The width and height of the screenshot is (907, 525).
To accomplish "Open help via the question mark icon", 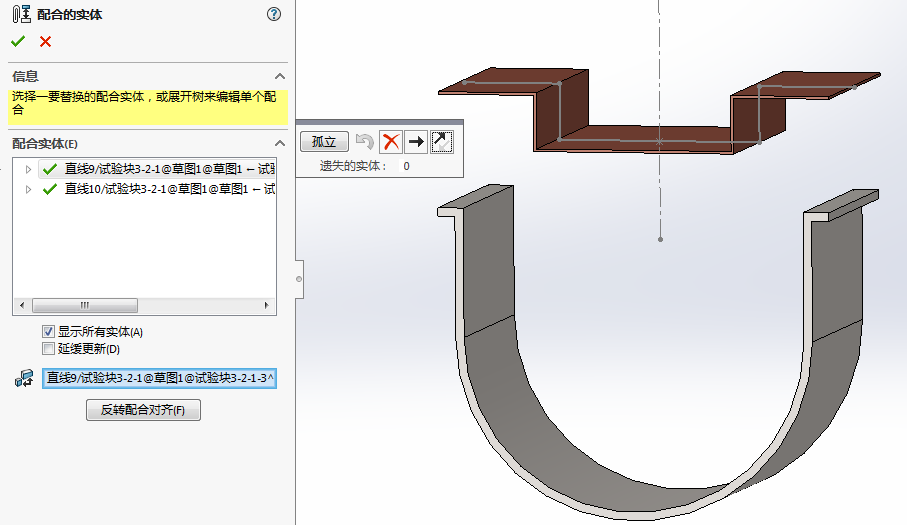I will tap(274, 14).
